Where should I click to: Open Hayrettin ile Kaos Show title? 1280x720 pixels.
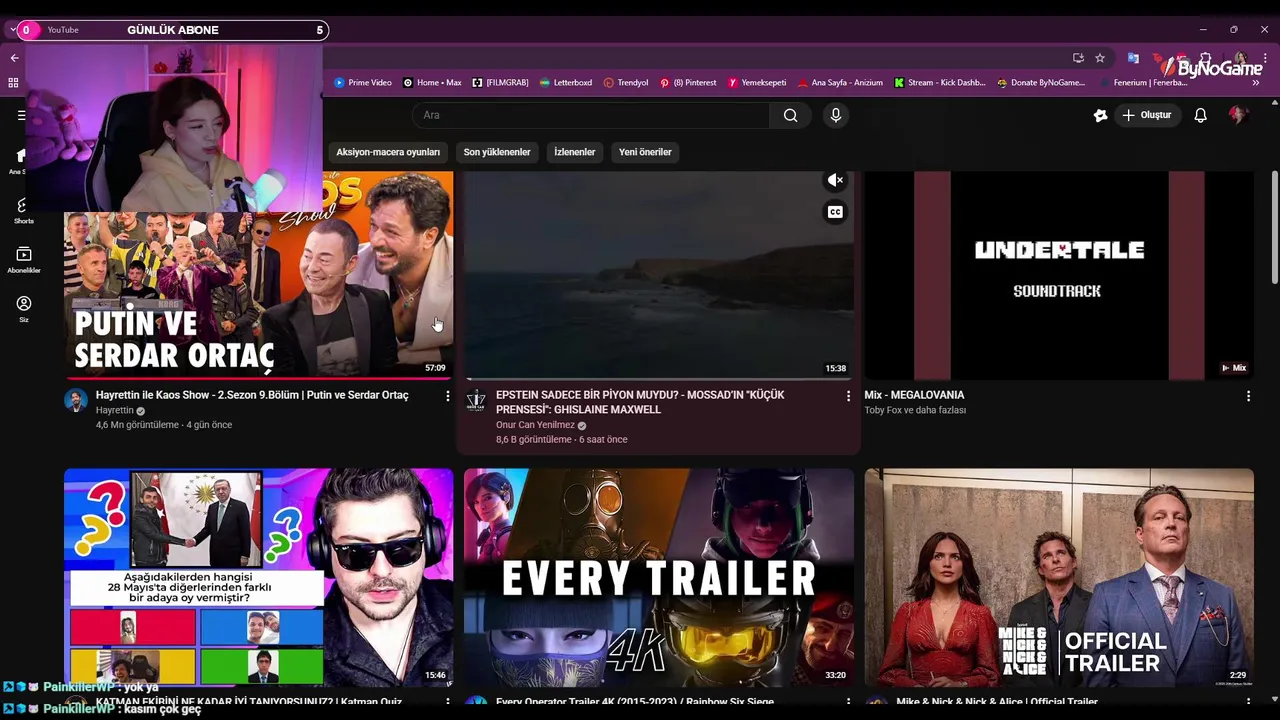pyautogui.click(x=252, y=395)
